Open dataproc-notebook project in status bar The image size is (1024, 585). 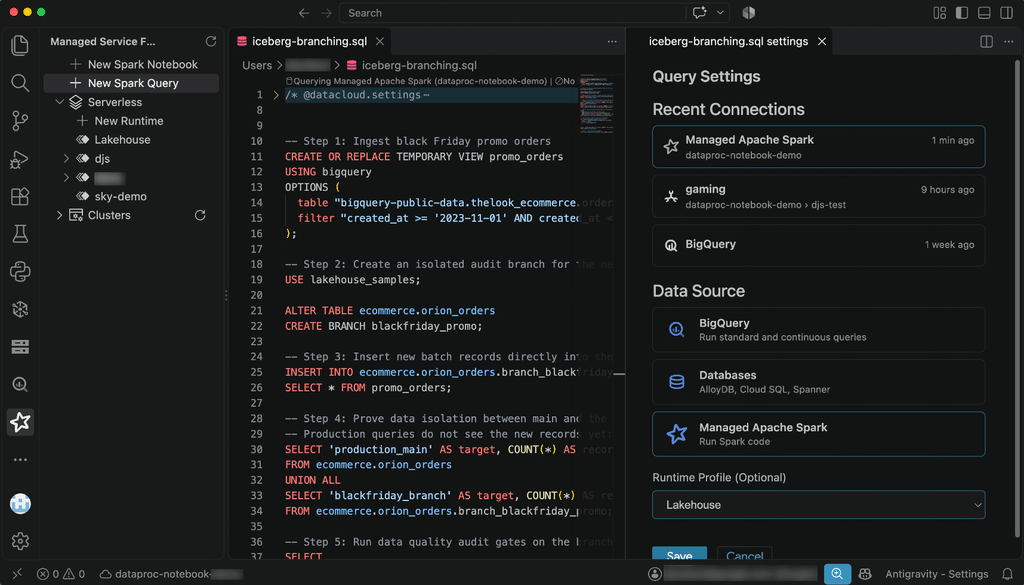pyautogui.click(x=170, y=574)
